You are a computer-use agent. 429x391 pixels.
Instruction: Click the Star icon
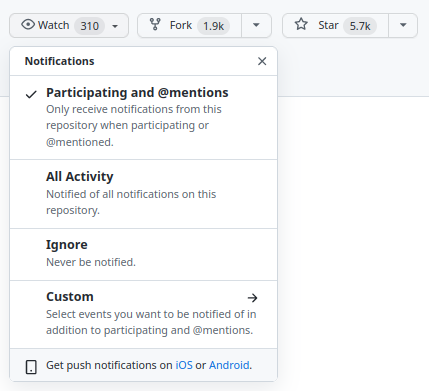301,24
